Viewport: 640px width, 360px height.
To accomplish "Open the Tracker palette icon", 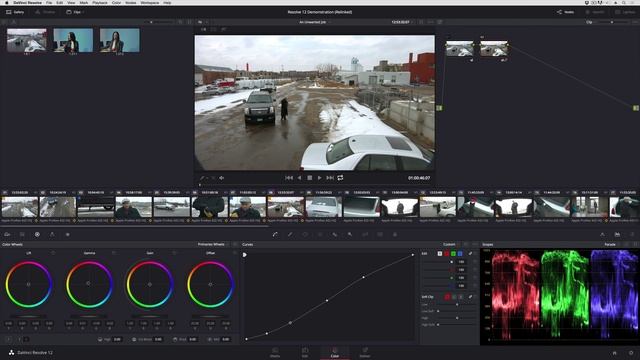I will [x=320, y=235].
